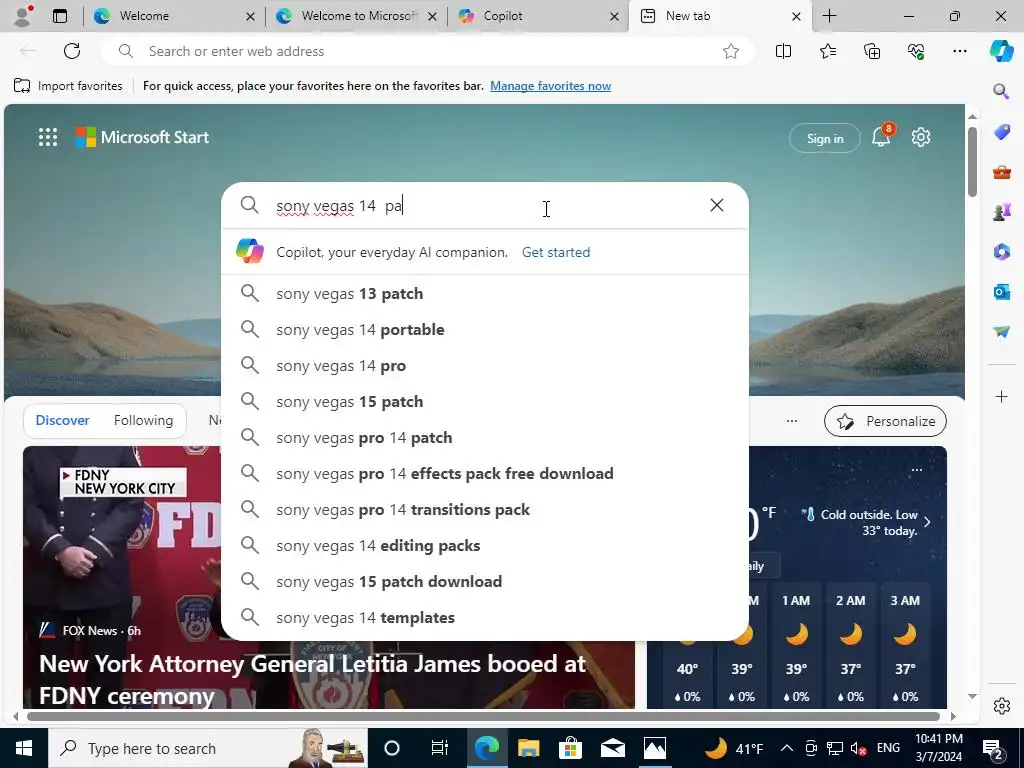Image resolution: width=1024 pixels, height=768 pixels.
Task: Close the New tab tab
Action: [796, 16]
